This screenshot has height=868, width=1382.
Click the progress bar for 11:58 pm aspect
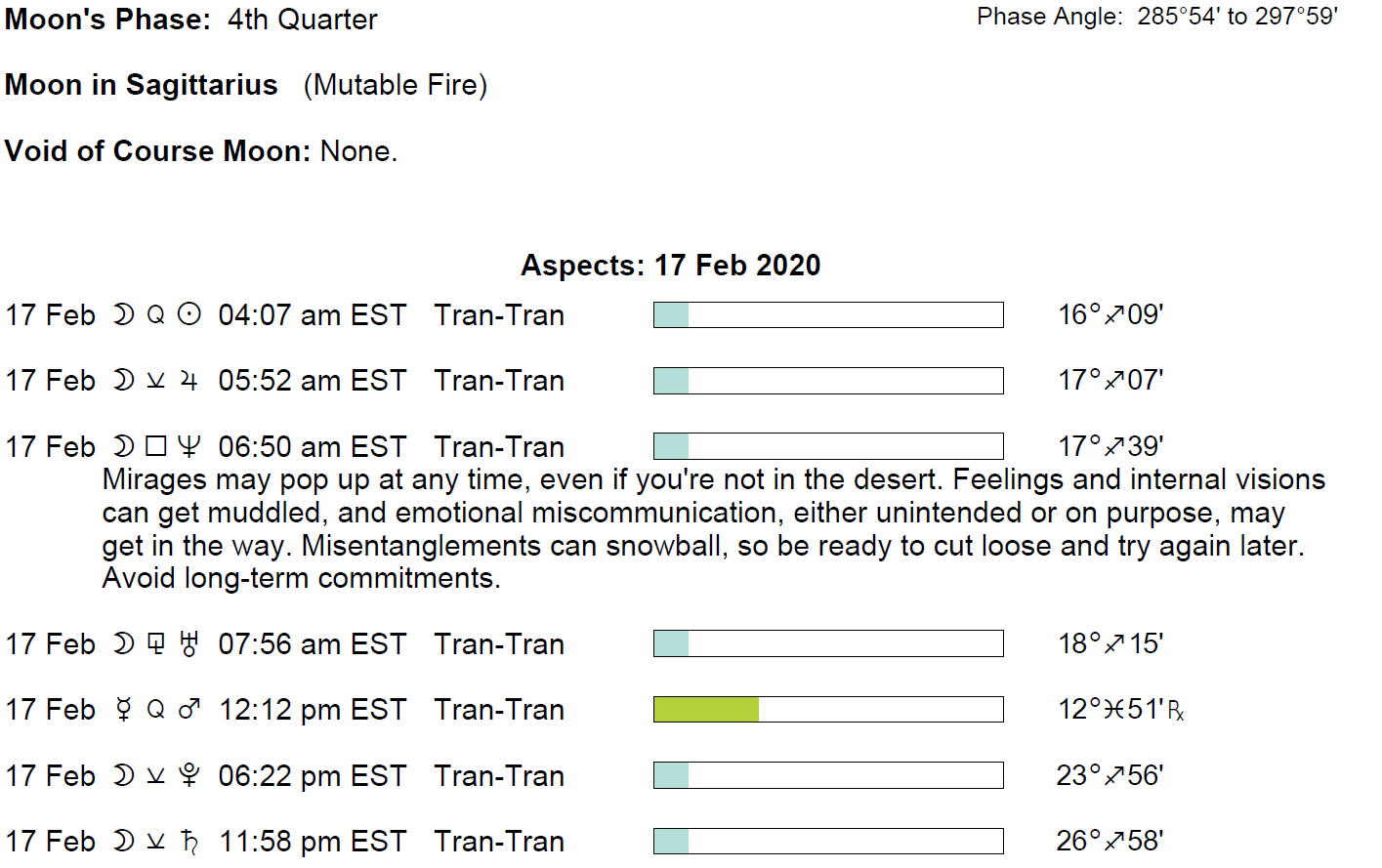point(827,841)
